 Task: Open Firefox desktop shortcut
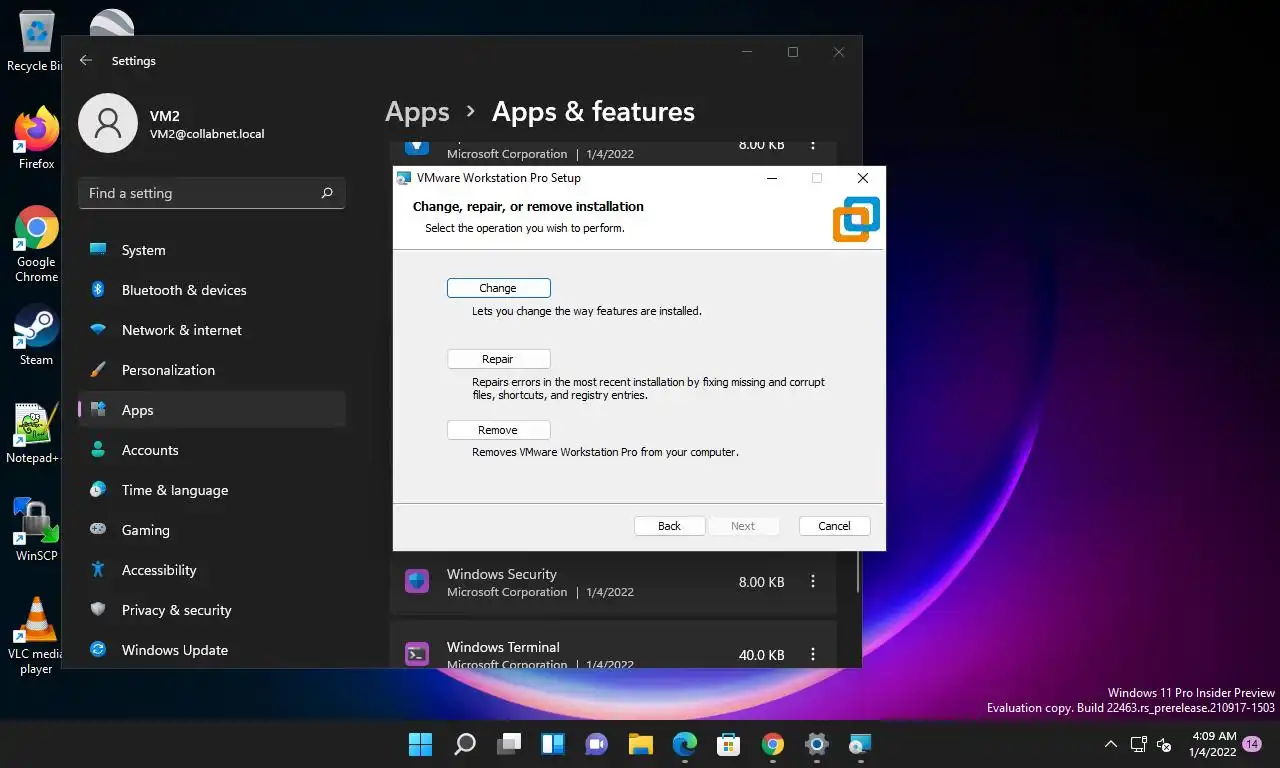[x=36, y=138]
